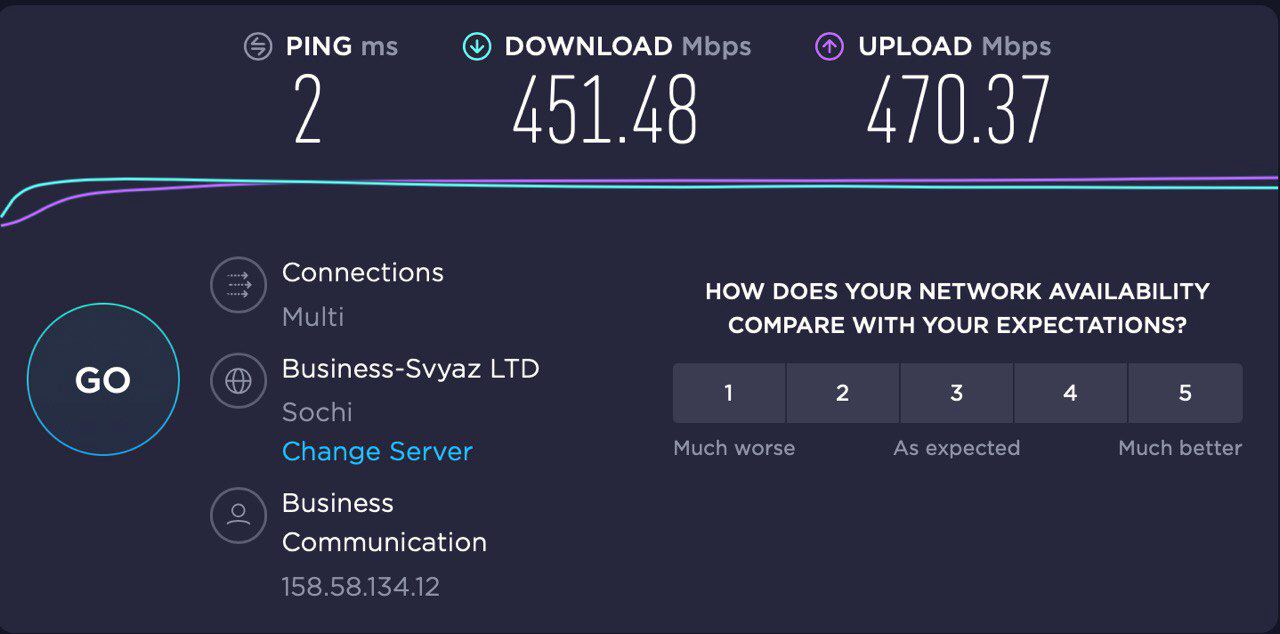Click the server globe icon

(238, 381)
